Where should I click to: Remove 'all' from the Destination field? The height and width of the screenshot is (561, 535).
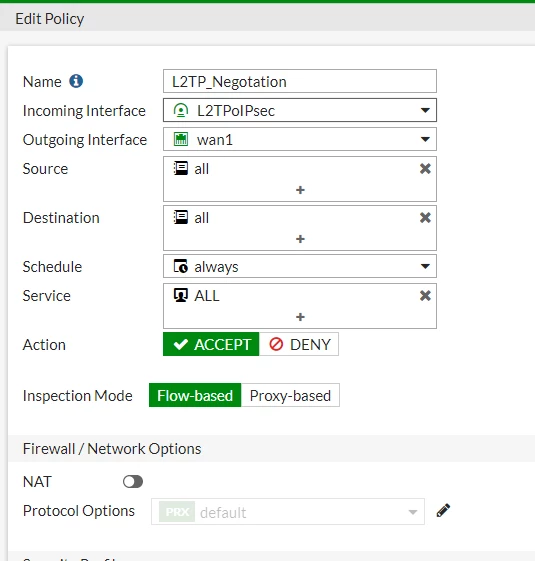click(x=425, y=218)
